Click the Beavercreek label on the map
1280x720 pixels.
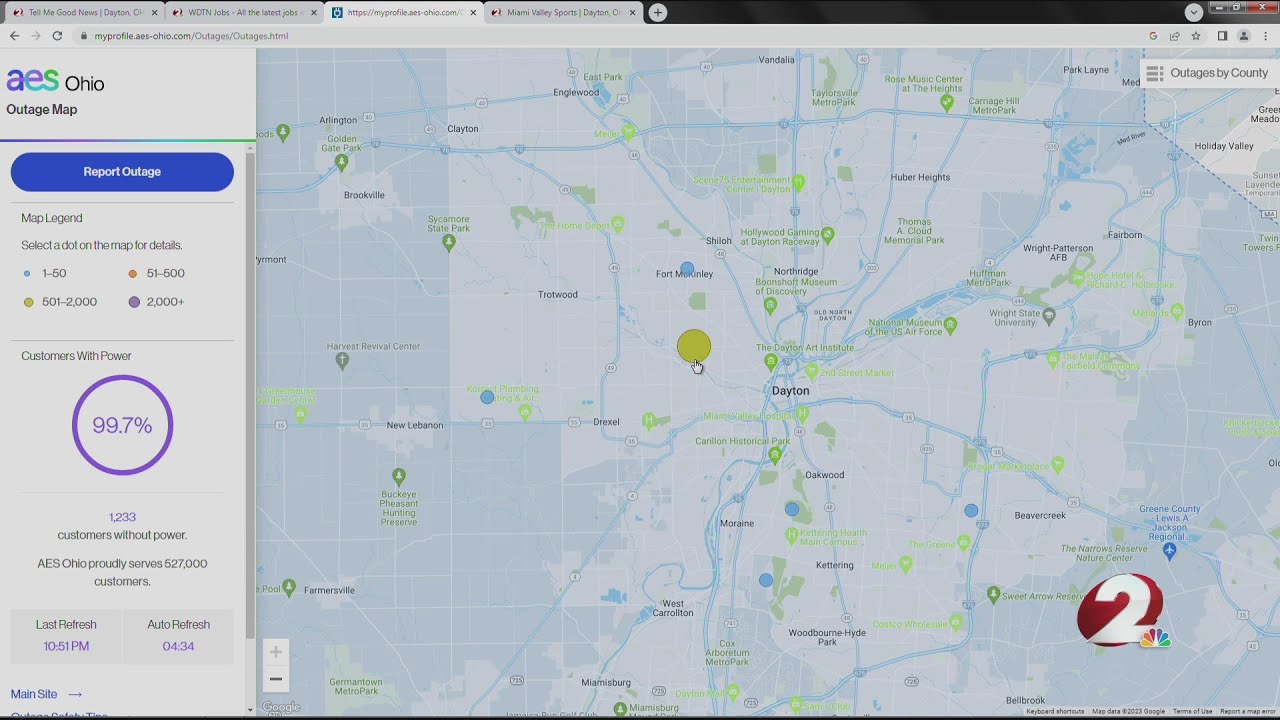point(1040,516)
